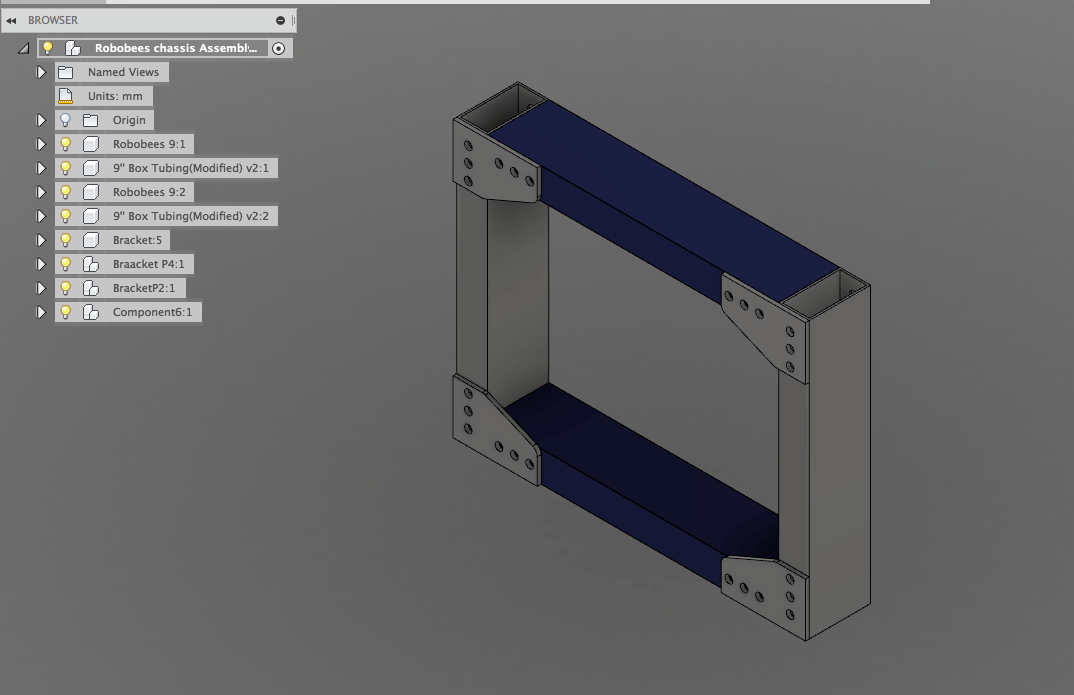Toggle the Origin visibility lightbulb

click(65, 120)
